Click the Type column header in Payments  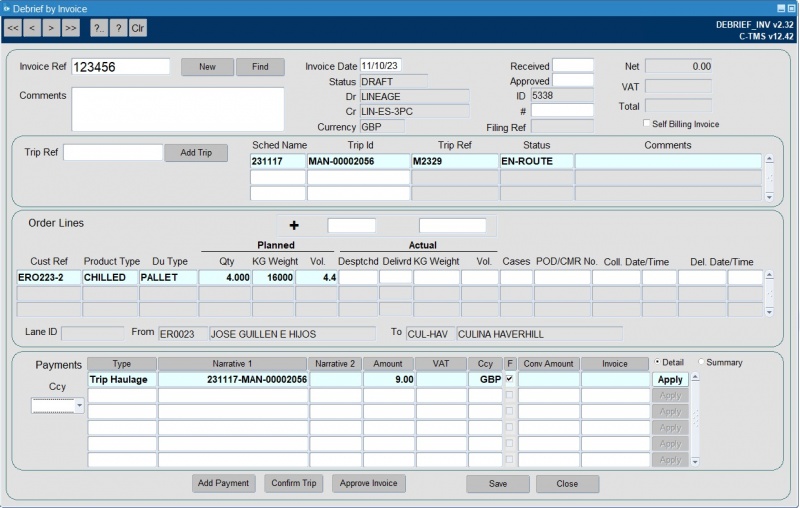(x=122, y=364)
